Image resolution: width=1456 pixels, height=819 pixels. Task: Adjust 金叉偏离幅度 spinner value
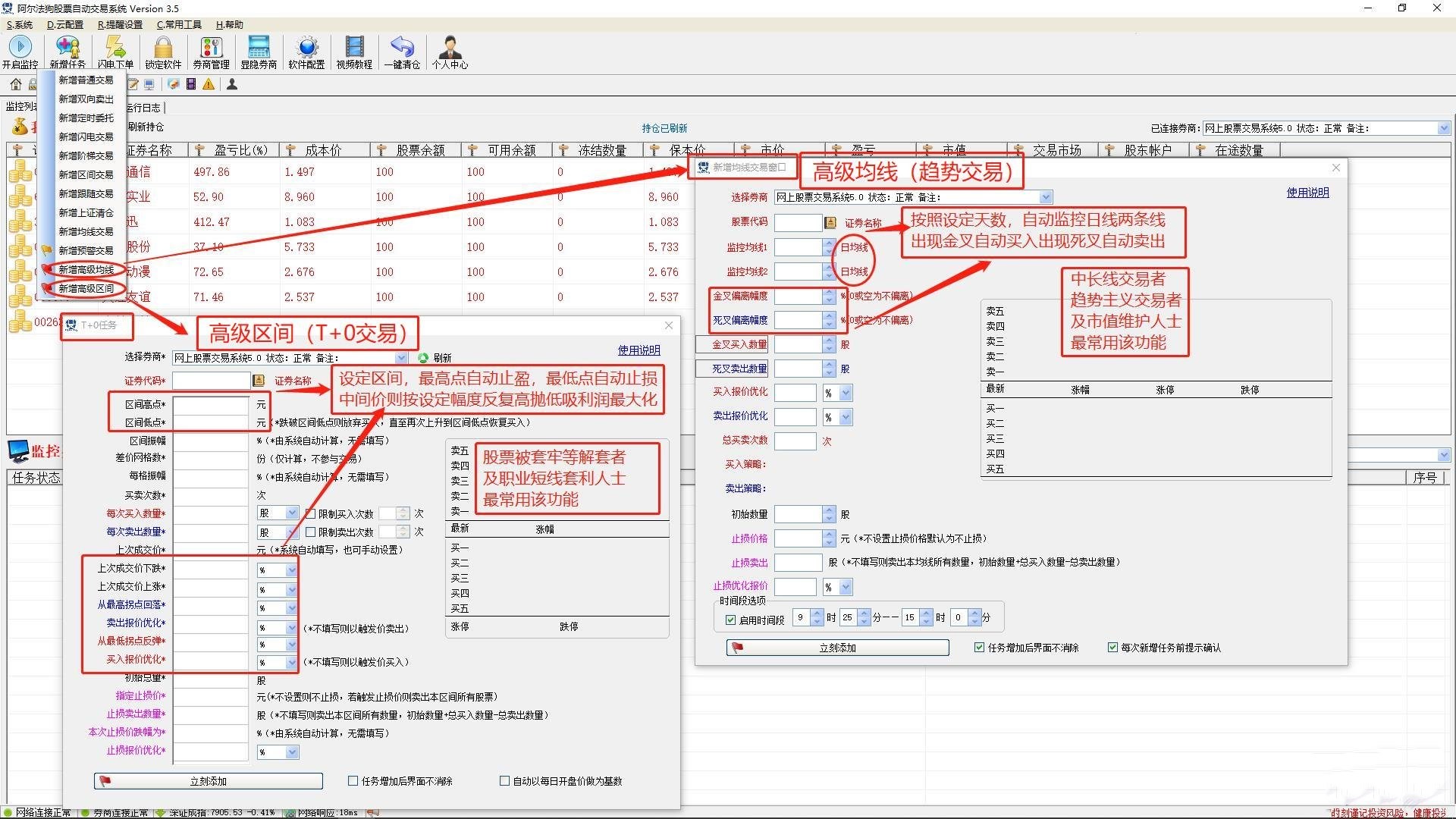click(829, 296)
